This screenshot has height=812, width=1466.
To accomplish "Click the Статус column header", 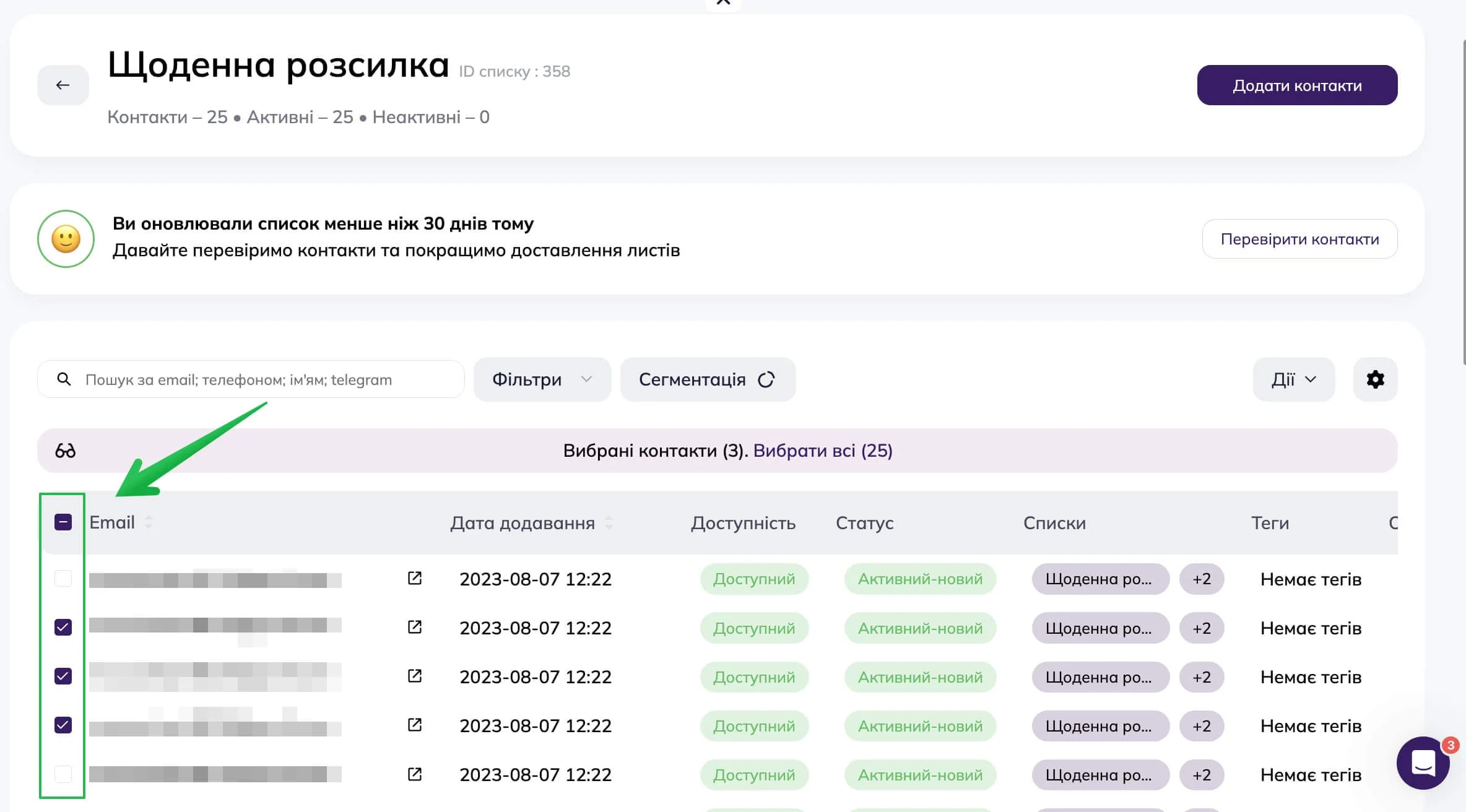I will (864, 523).
